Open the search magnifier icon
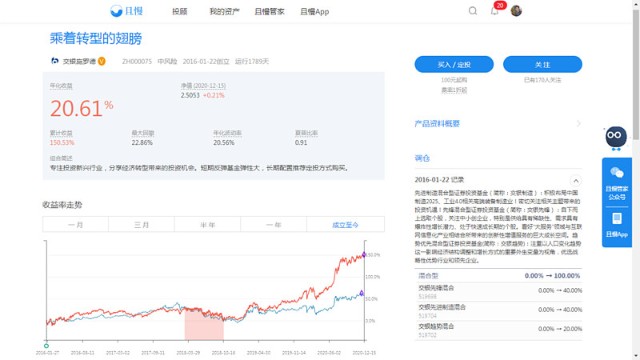This screenshot has height=360, width=640. coord(473,11)
